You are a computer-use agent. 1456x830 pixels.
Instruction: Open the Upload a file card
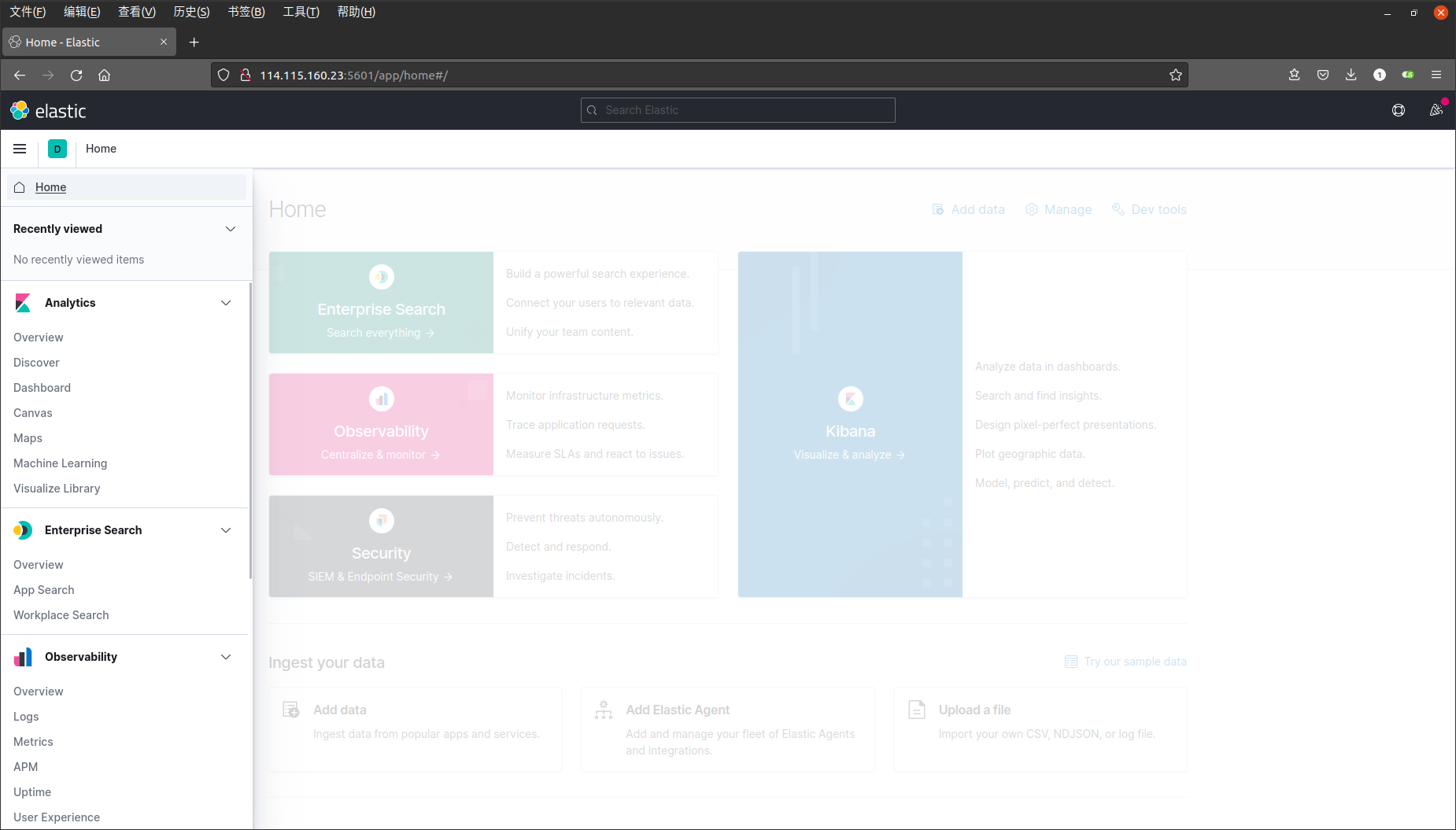tap(1040, 729)
